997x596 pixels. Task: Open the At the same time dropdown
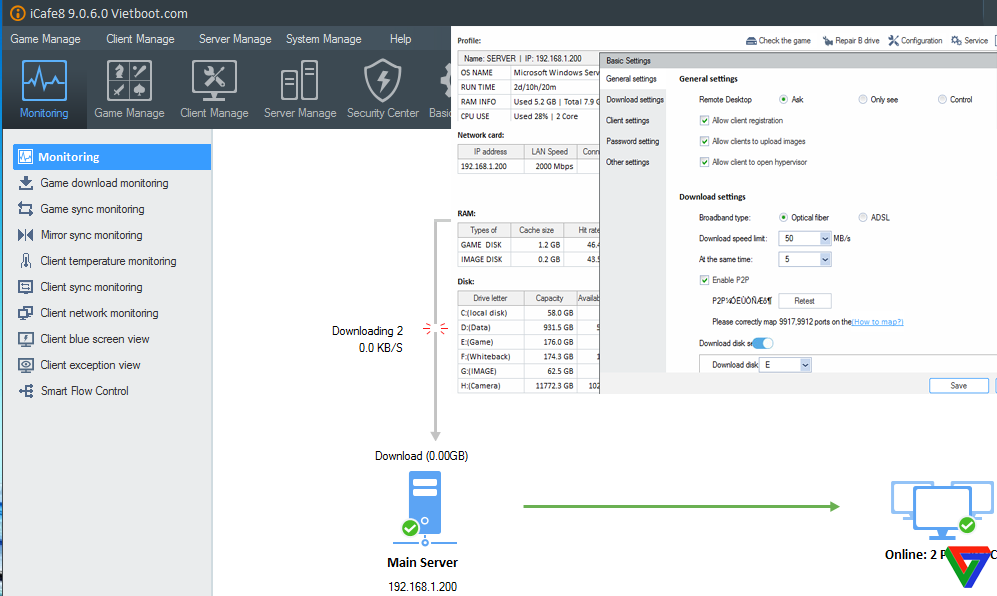pos(825,259)
